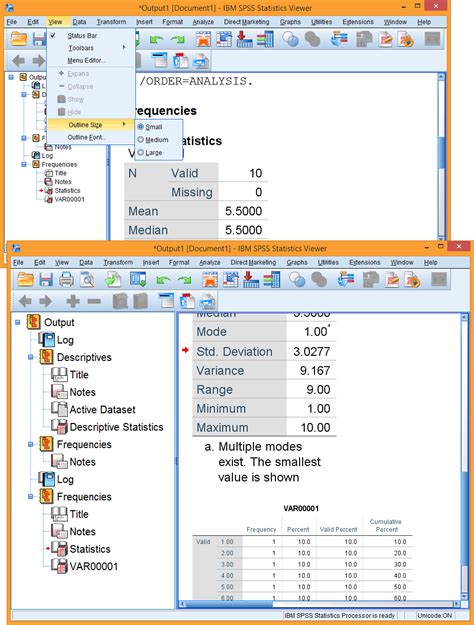The width and height of the screenshot is (474, 625).
Task: Click vertical scrollbar in top window output
Action: click(x=441, y=155)
